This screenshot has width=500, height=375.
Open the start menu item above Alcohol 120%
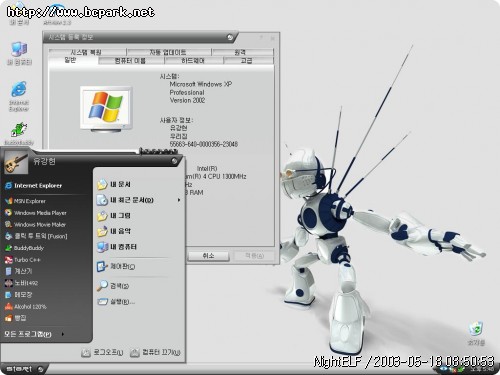tap(18, 295)
